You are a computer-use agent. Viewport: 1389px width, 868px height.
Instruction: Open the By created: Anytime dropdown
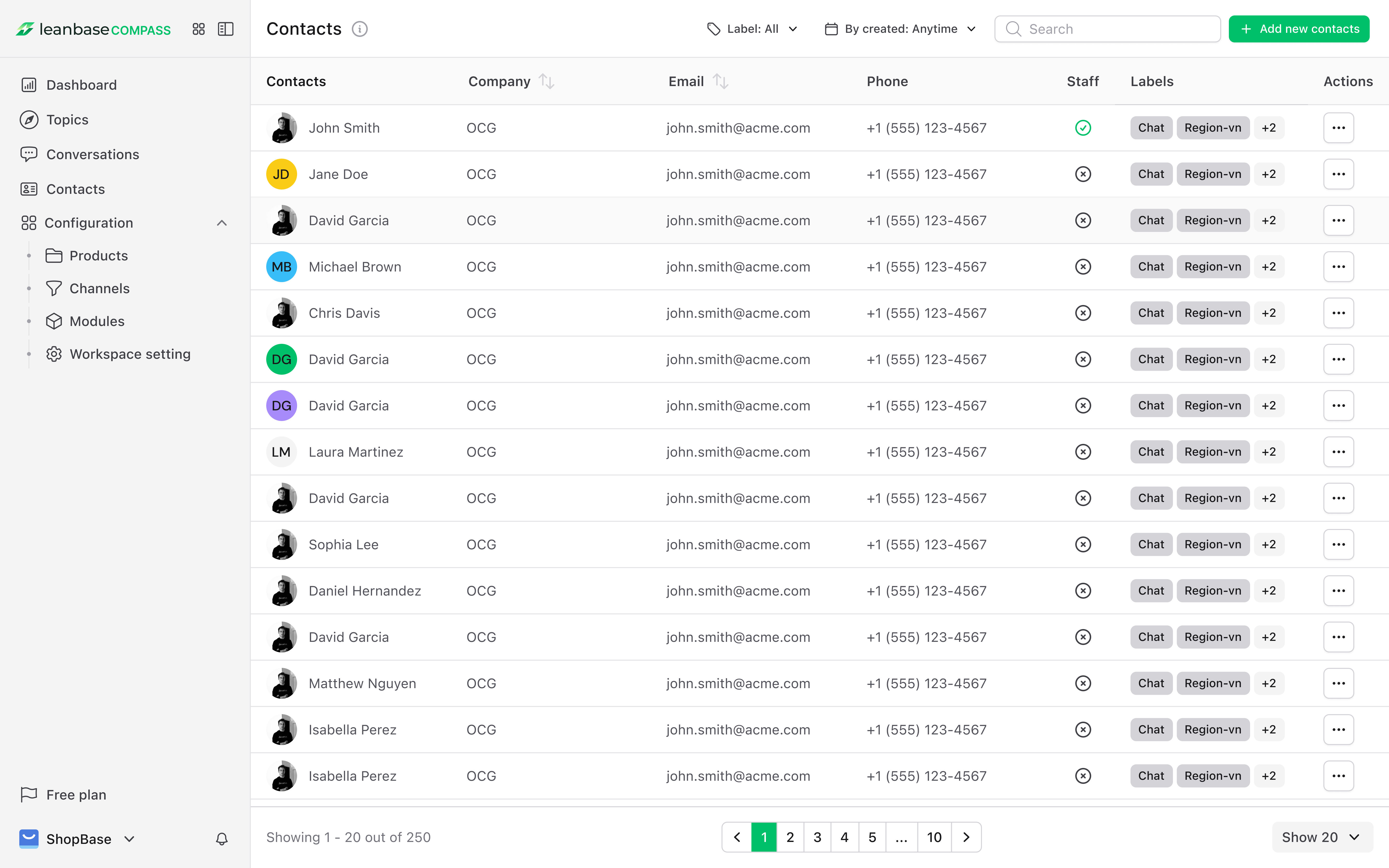click(x=900, y=29)
